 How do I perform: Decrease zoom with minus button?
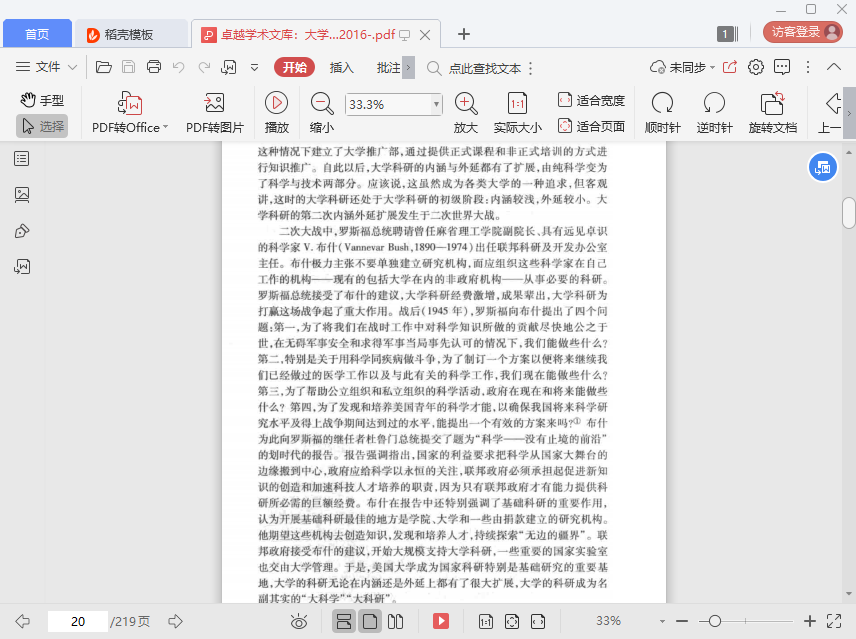[x=681, y=621]
